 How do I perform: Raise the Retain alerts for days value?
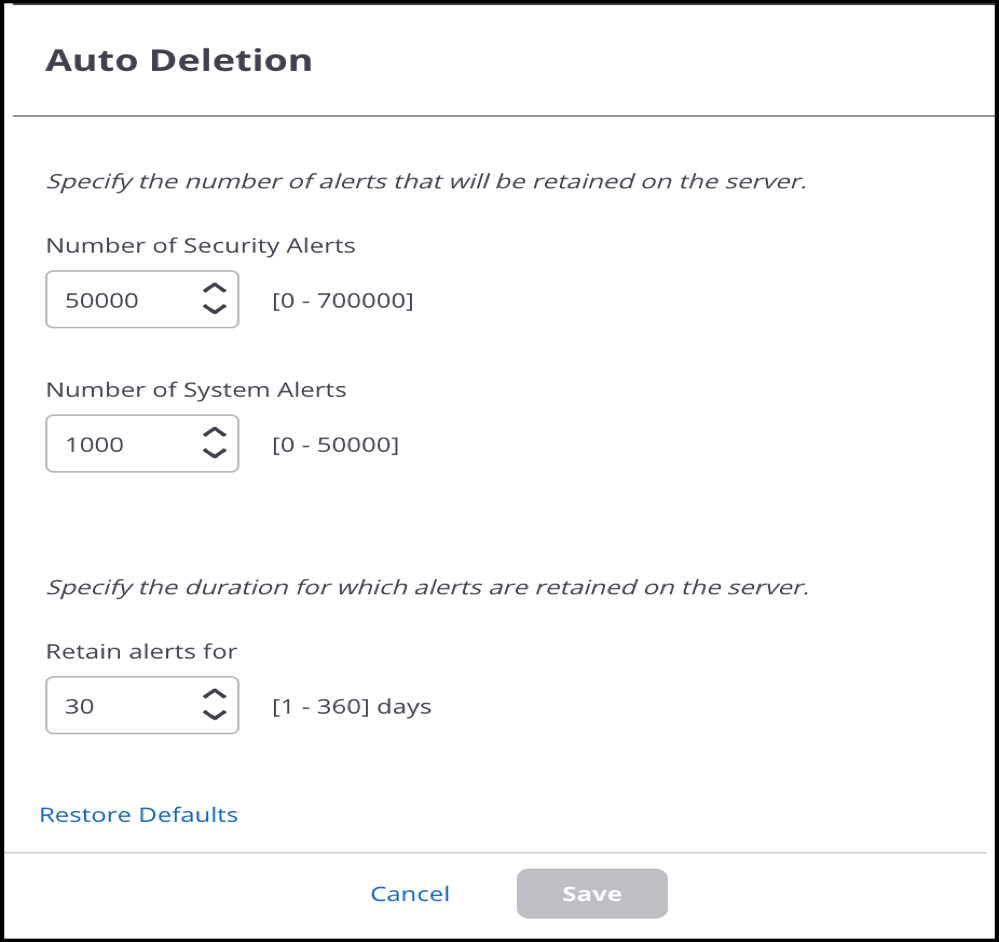[x=215, y=694]
